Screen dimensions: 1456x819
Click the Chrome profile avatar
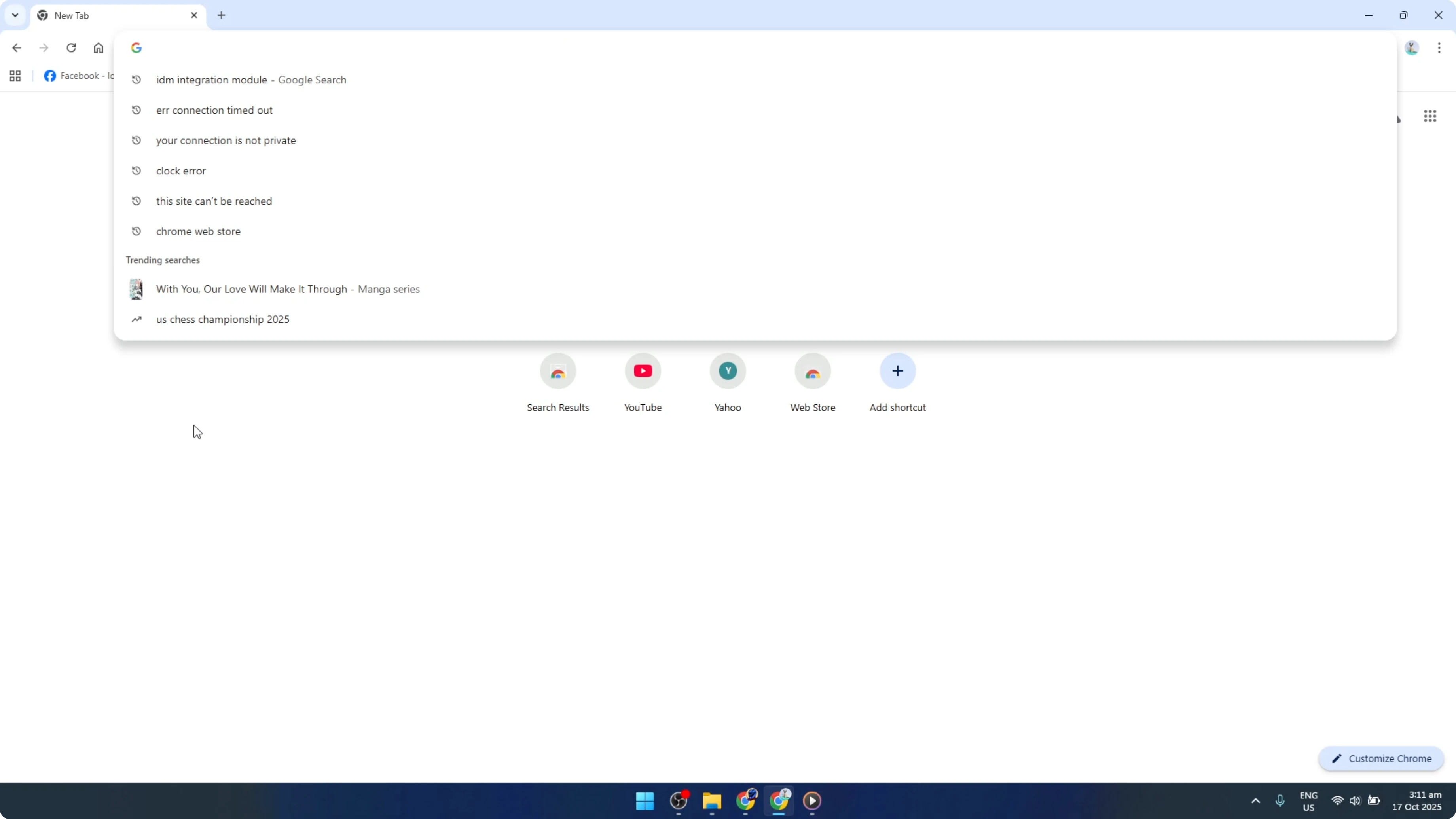pyautogui.click(x=1411, y=47)
